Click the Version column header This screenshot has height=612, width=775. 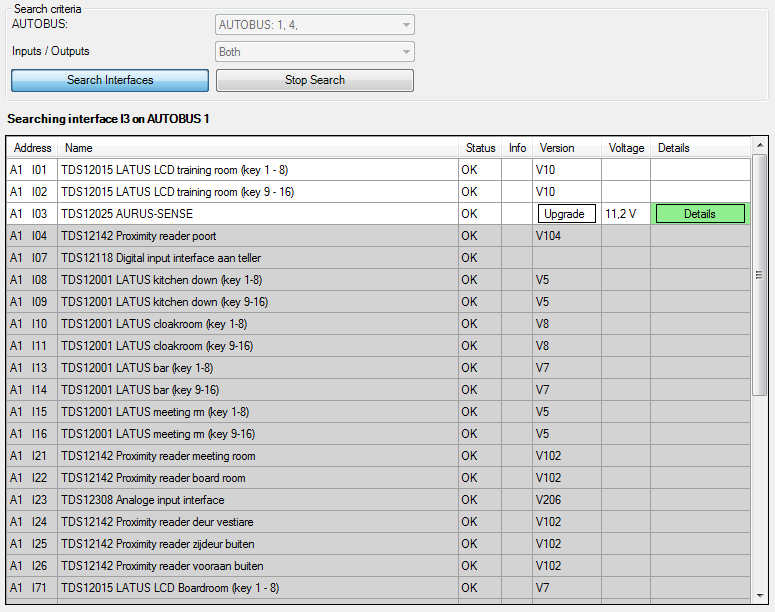click(557, 148)
